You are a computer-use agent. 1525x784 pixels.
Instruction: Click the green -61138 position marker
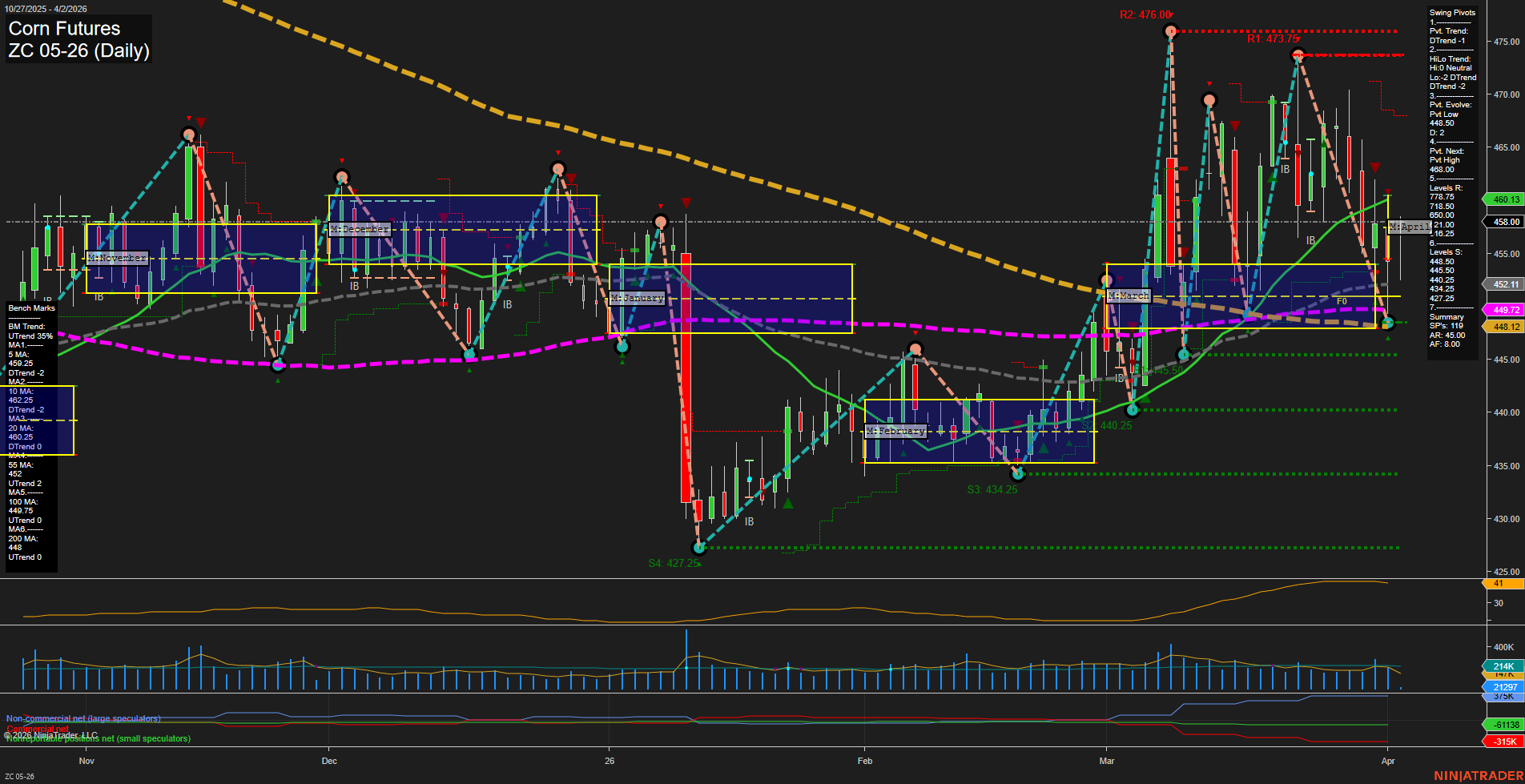[x=1499, y=726]
